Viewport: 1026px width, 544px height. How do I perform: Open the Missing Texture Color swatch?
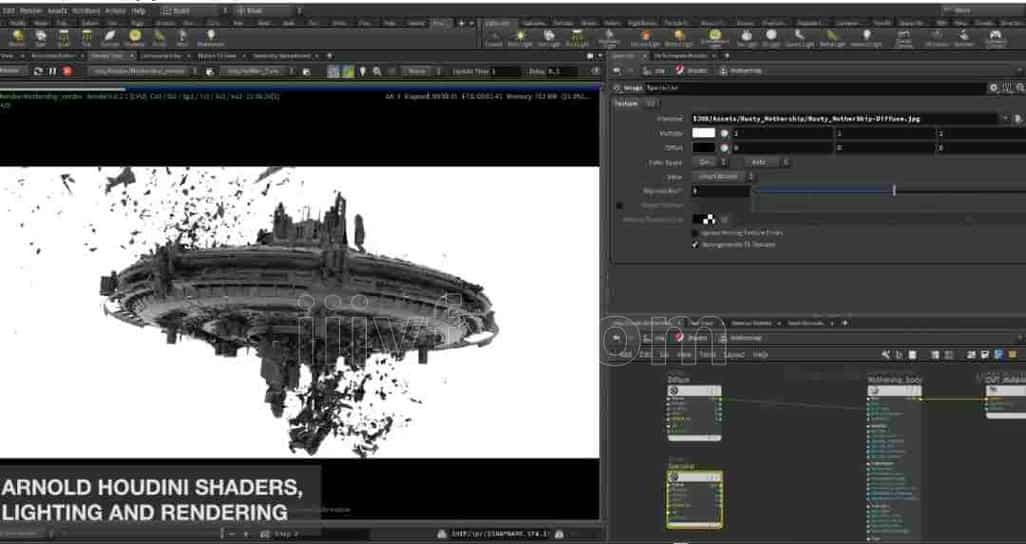coord(704,220)
